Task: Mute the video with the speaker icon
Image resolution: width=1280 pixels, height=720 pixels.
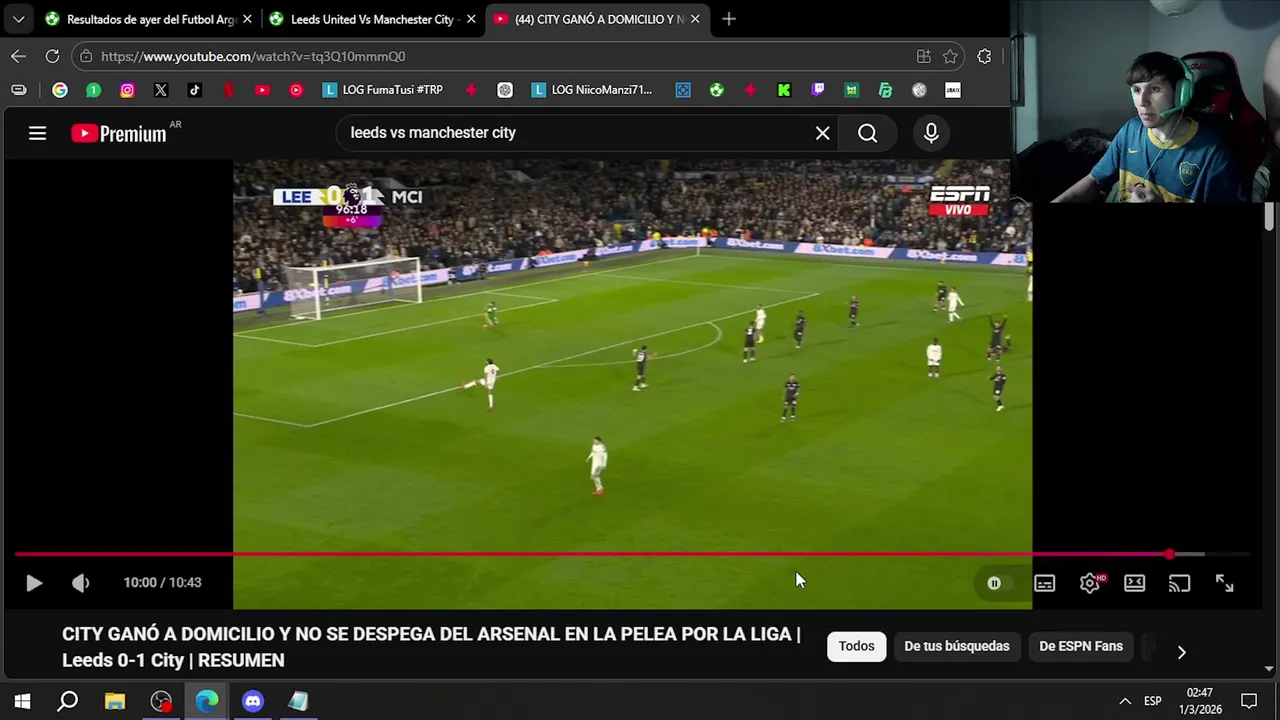Action: [81, 583]
